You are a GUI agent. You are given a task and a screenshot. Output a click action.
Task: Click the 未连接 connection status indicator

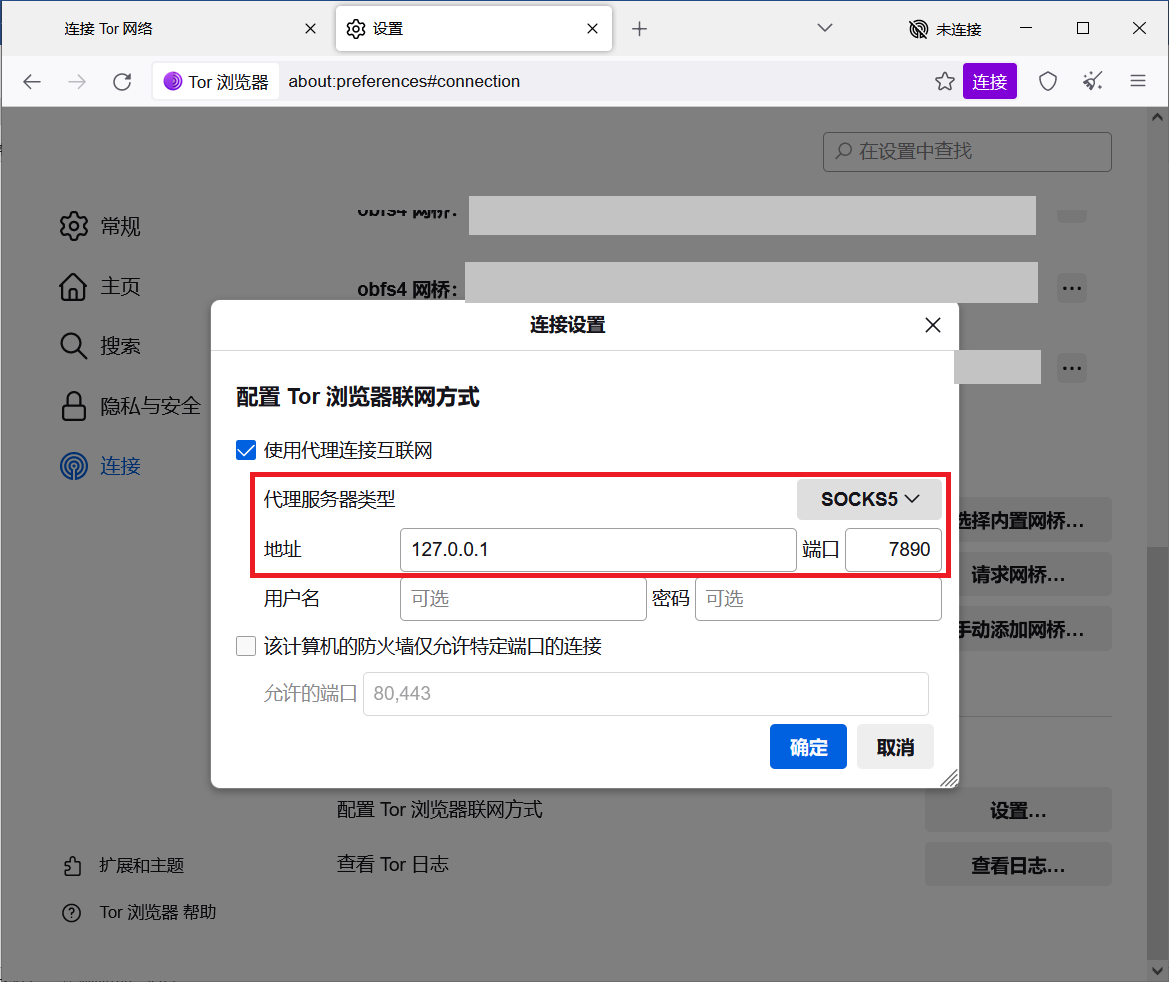[x=945, y=29]
